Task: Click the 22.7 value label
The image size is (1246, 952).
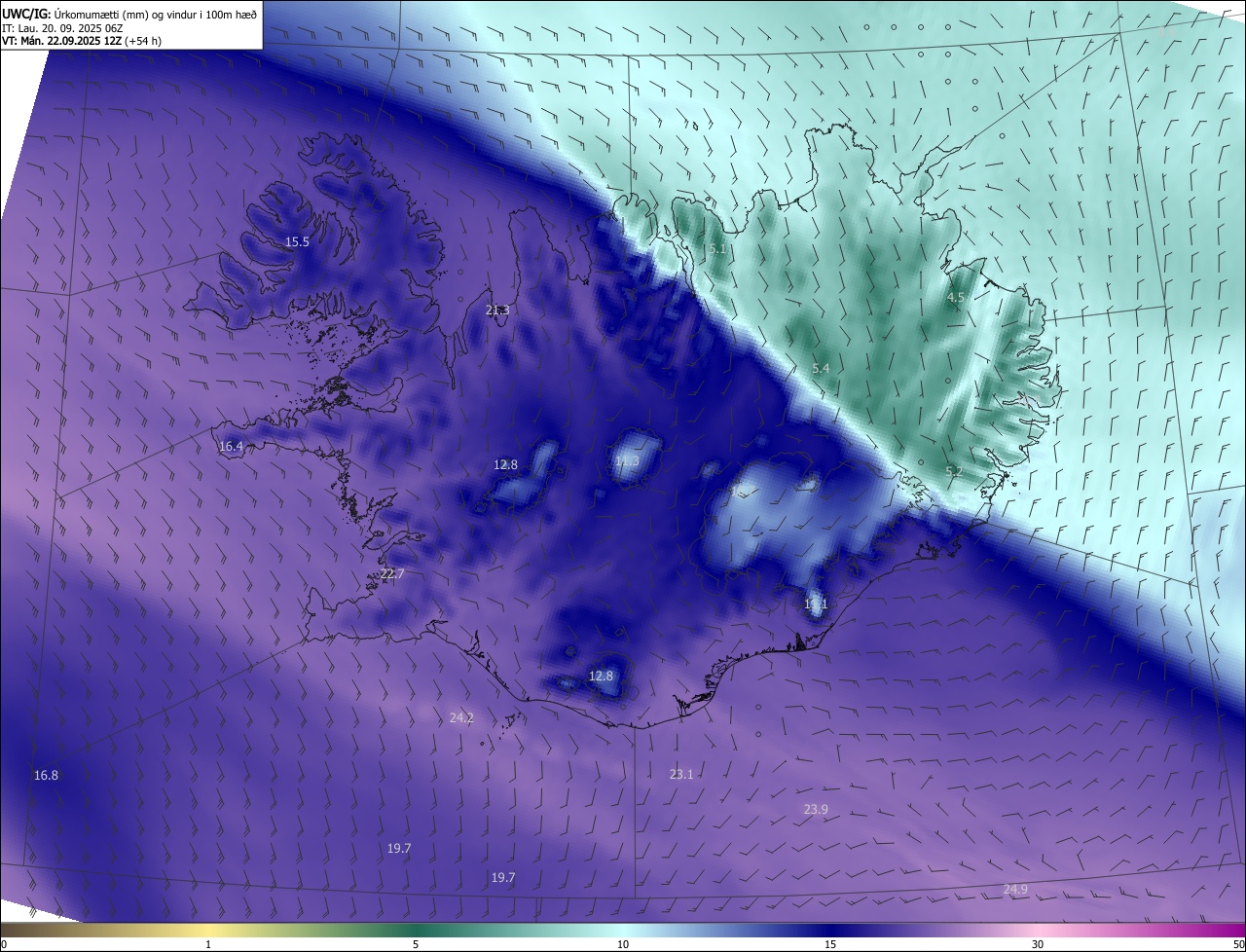Action: [x=391, y=574]
